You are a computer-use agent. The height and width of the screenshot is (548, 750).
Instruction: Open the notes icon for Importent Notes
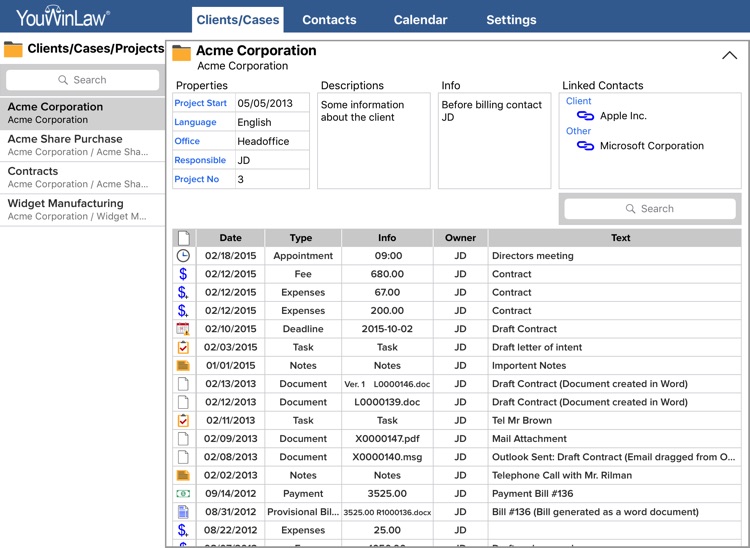pos(183,366)
